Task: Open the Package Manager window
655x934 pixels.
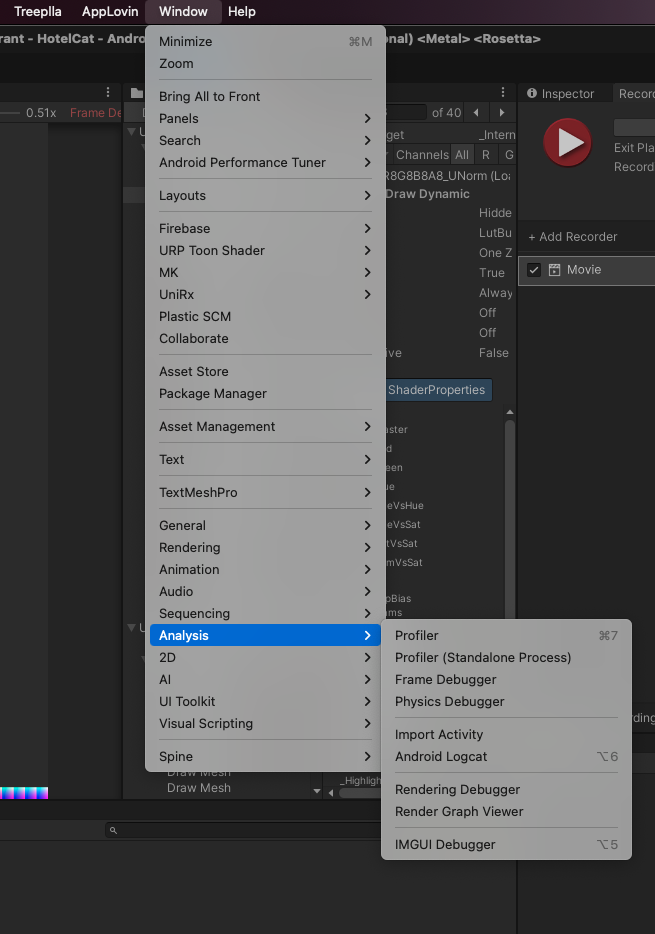Action: click(x=265, y=394)
